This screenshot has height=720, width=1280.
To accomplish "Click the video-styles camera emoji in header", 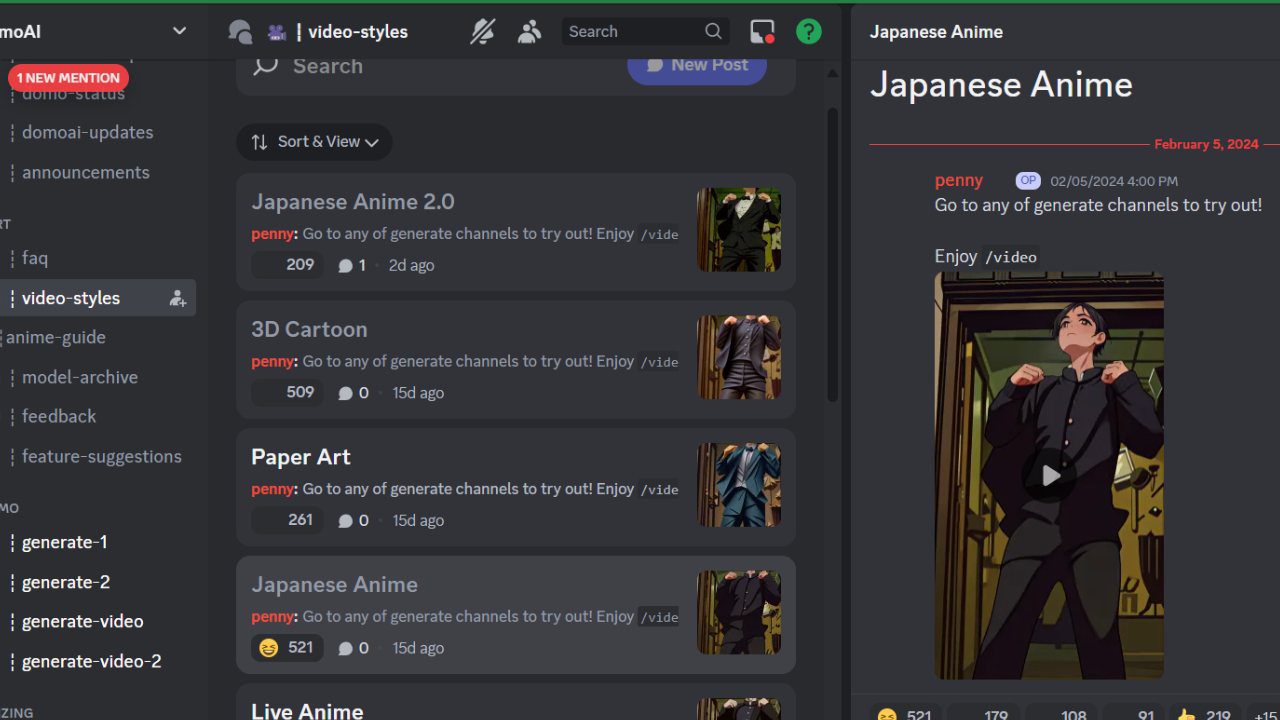I will coord(277,32).
